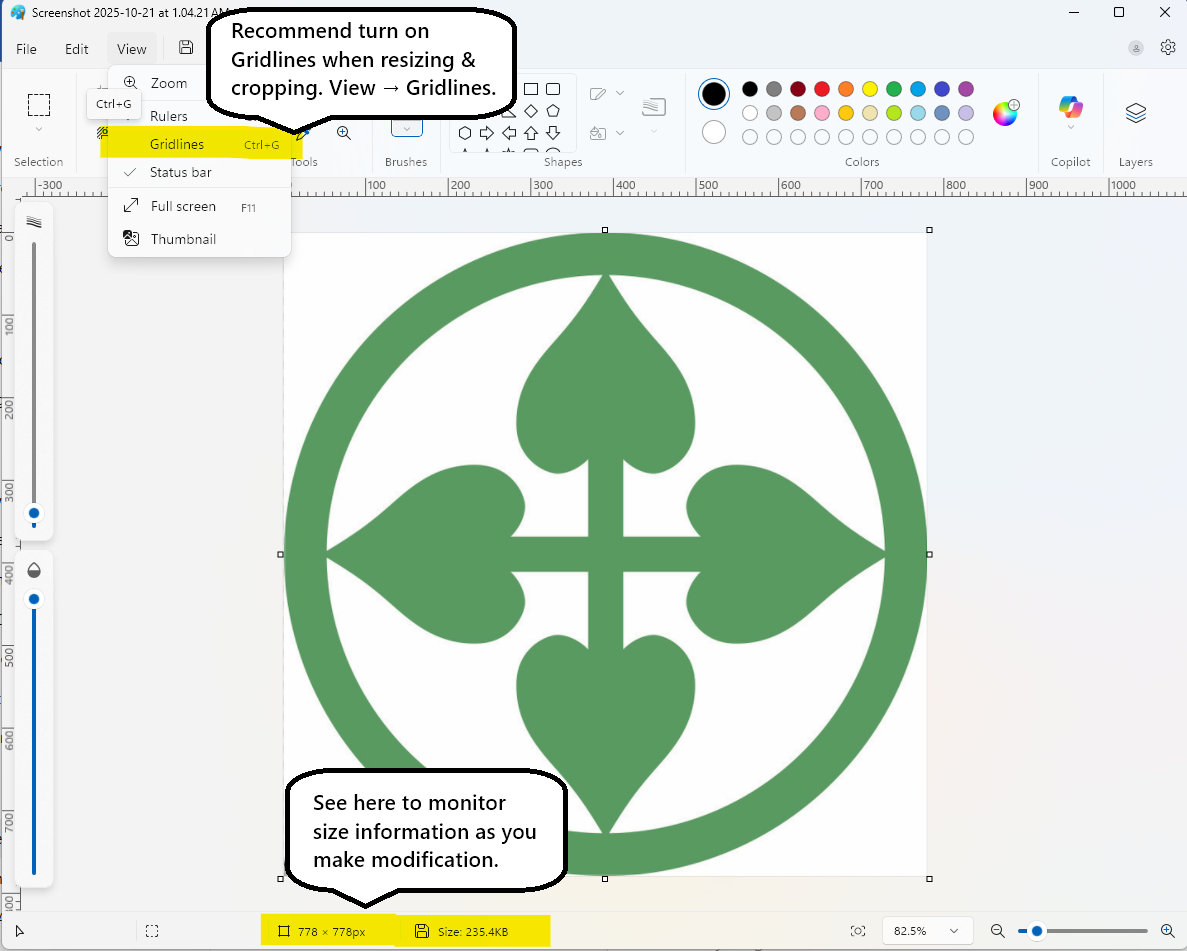Open the 82.5% zoom level dropdown
Viewport: 1187px width, 951px height.
coord(925,931)
